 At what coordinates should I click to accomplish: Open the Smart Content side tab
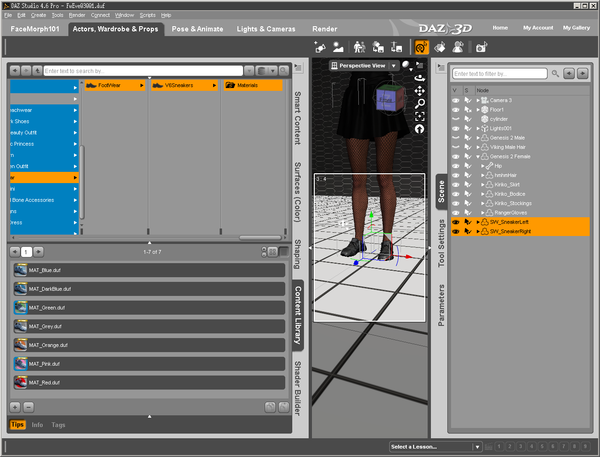point(297,118)
